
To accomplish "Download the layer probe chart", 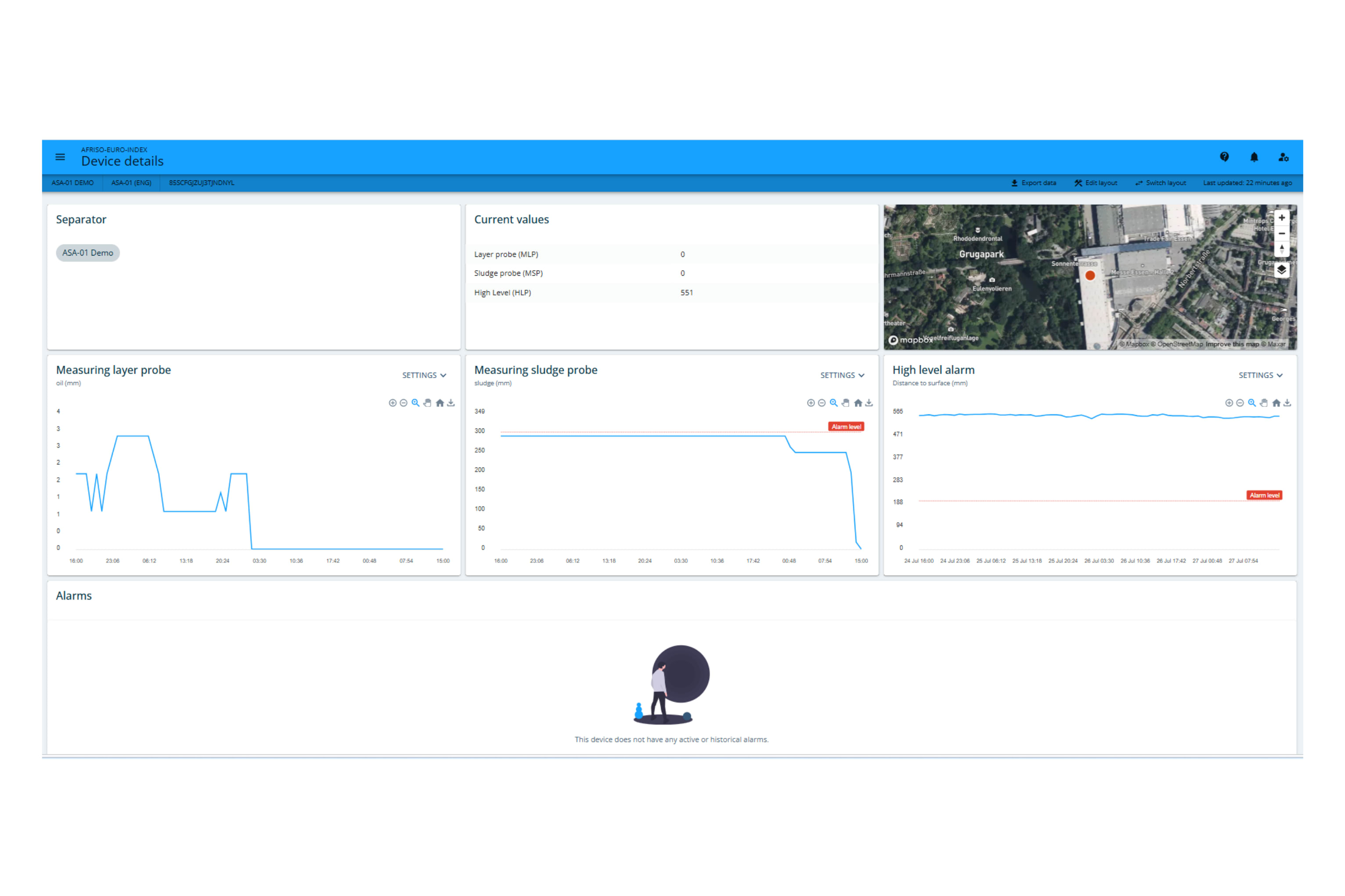I will point(451,403).
